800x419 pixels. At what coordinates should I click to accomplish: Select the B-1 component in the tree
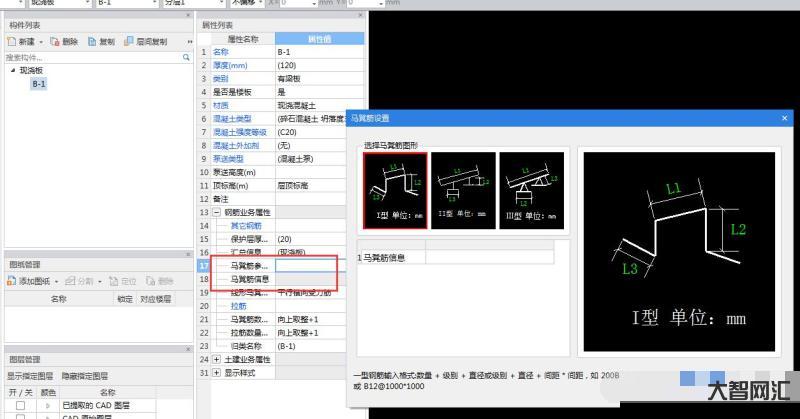click(38, 84)
